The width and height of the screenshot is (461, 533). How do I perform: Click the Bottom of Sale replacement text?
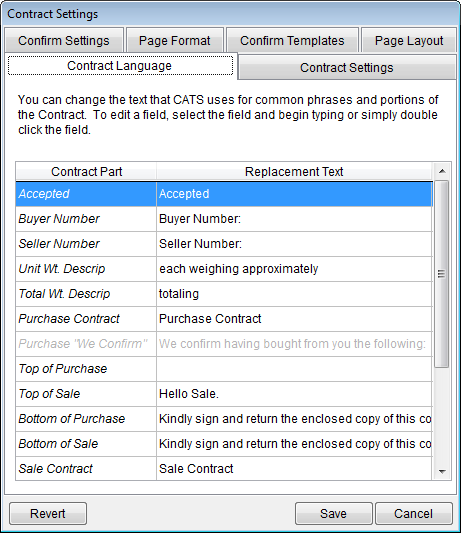click(294, 444)
